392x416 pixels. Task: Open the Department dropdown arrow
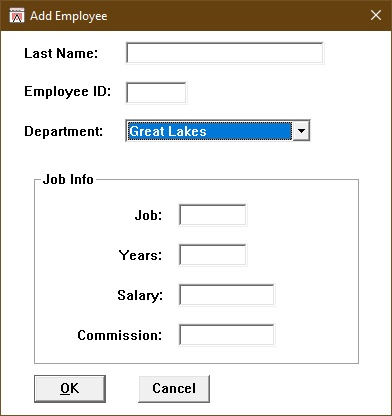301,131
